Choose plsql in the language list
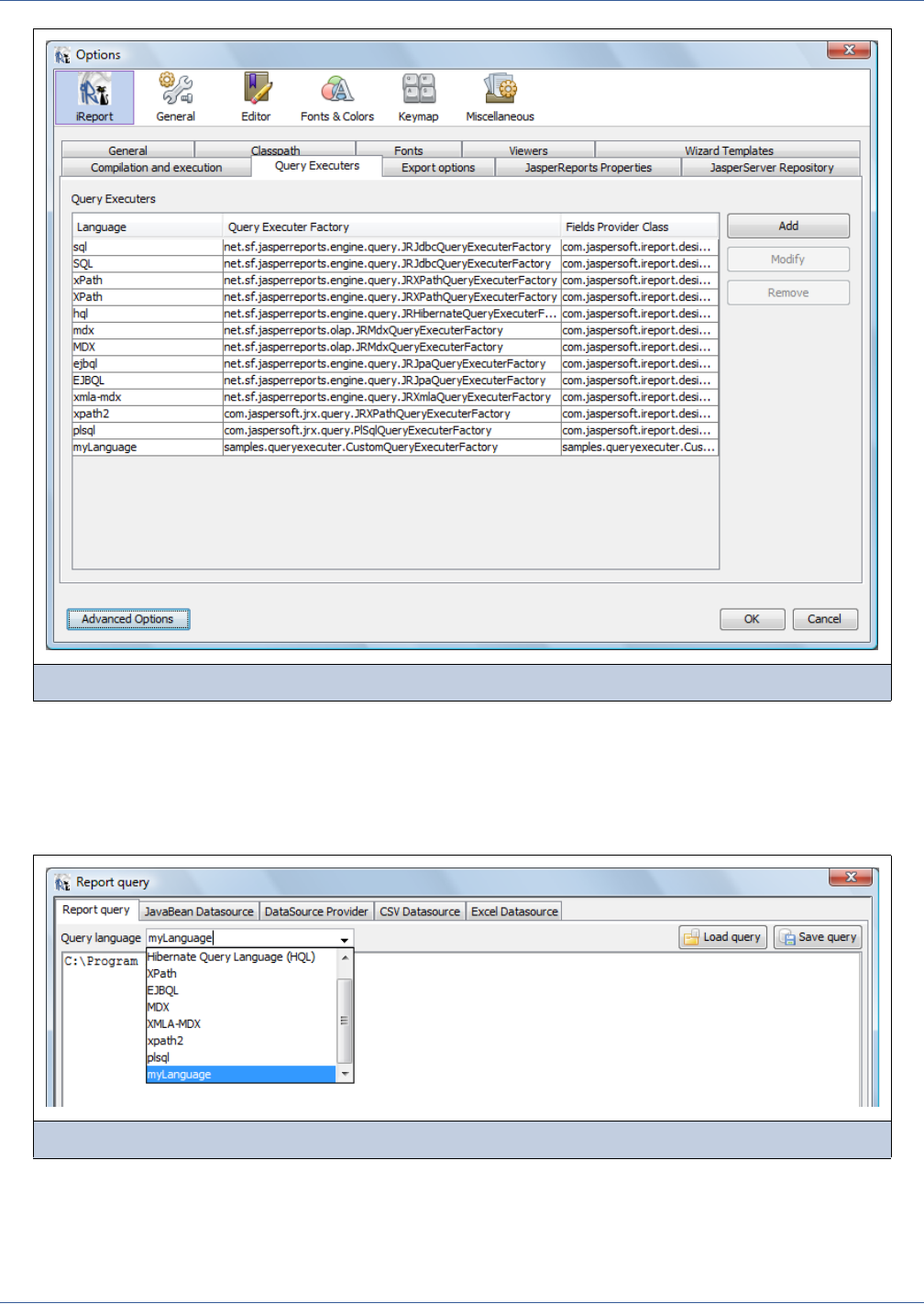This screenshot has height=1304, width=924. [x=241, y=1057]
